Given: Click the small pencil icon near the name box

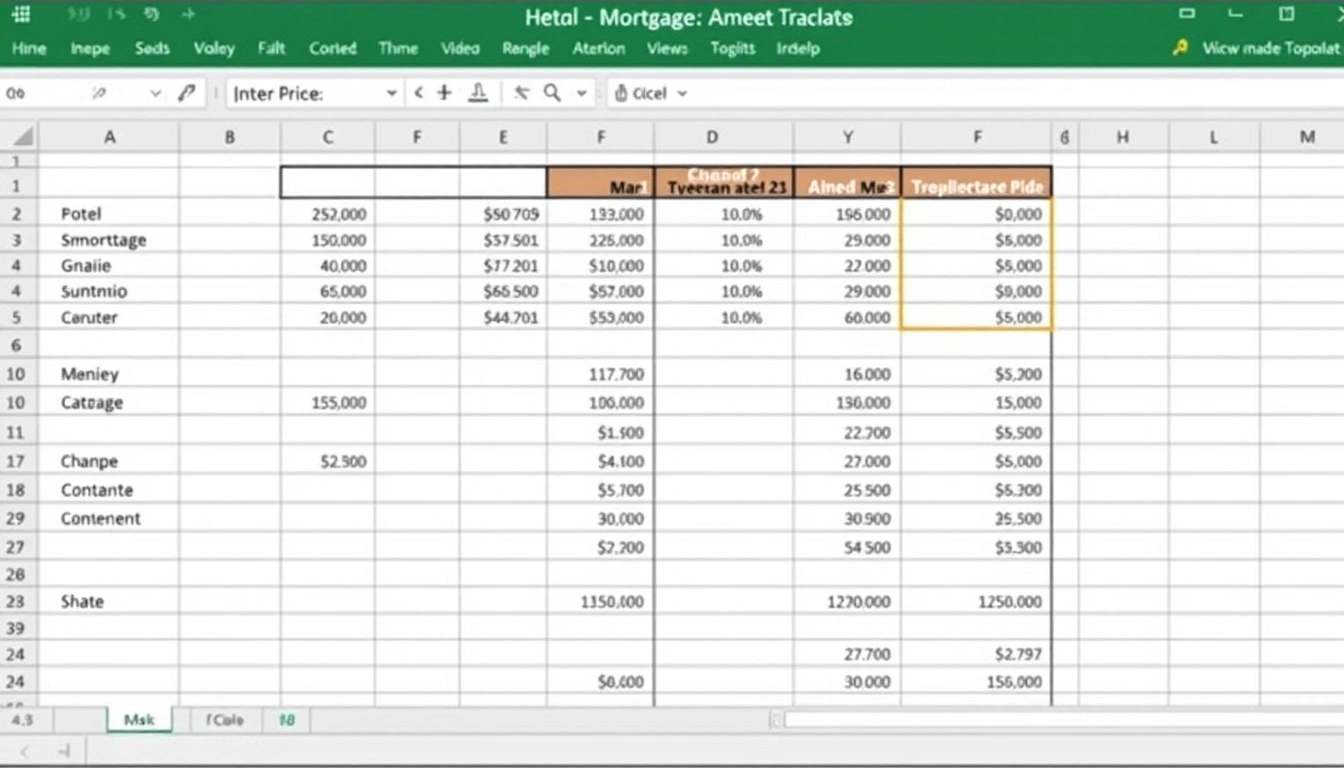Looking at the screenshot, I should (99, 93).
